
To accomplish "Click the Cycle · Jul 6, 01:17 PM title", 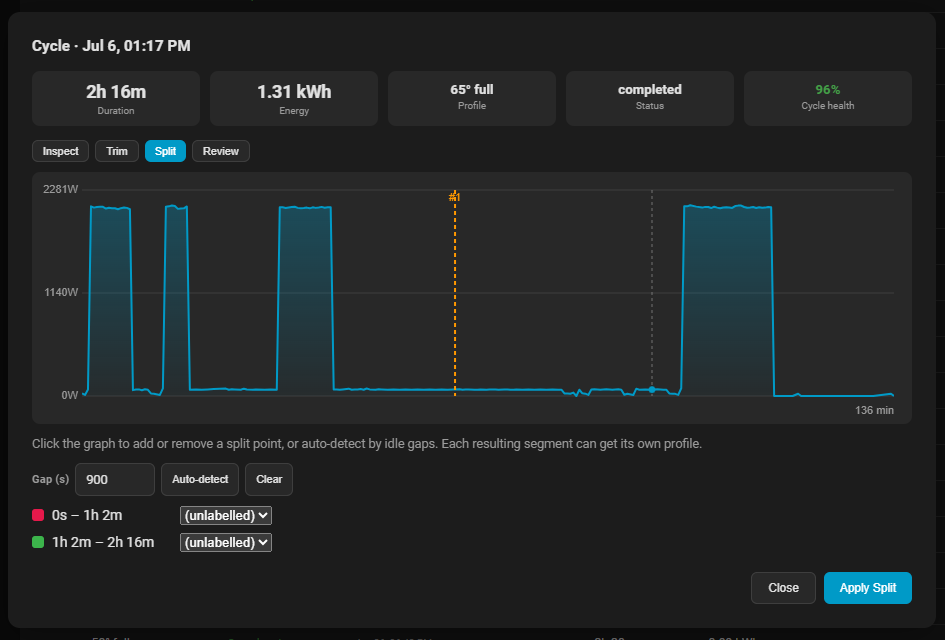I will click(111, 46).
